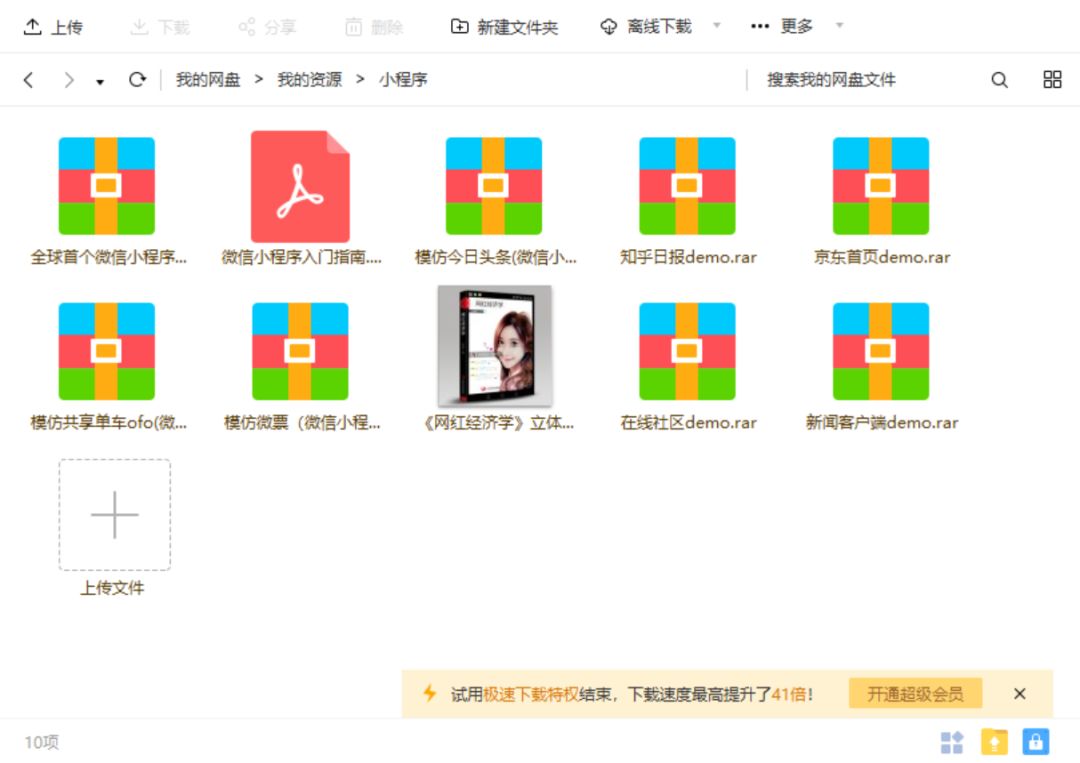The width and height of the screenshot is (1080, 763).
Task: Create a folder with 新建文件夹
Action: [504, 27]
